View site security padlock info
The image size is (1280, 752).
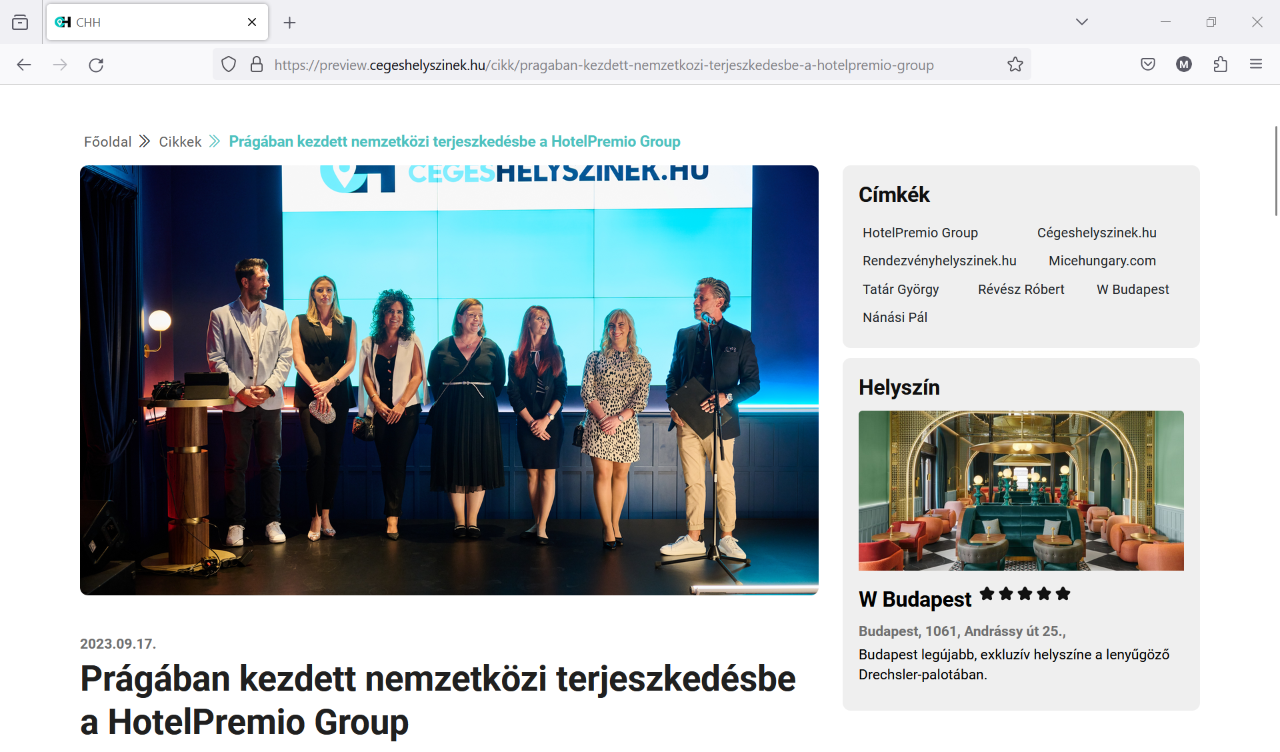(256, 64)
